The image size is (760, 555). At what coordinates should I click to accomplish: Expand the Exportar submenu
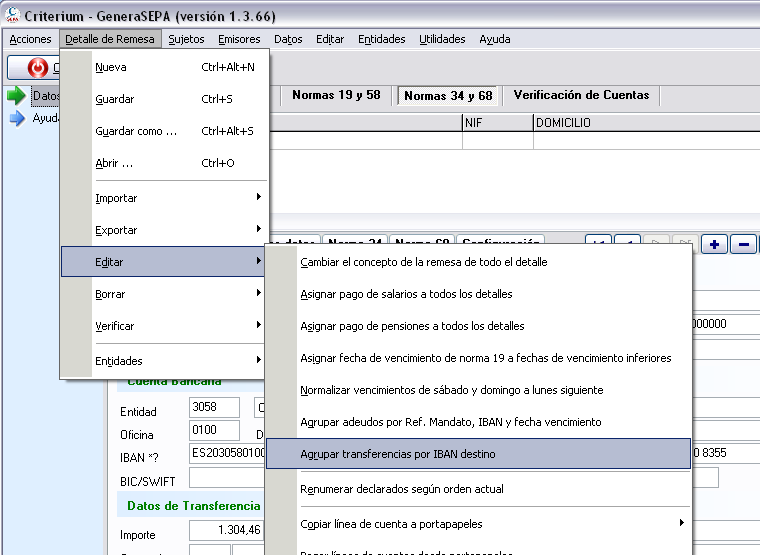pyautogui.click(x=165, y=230)
